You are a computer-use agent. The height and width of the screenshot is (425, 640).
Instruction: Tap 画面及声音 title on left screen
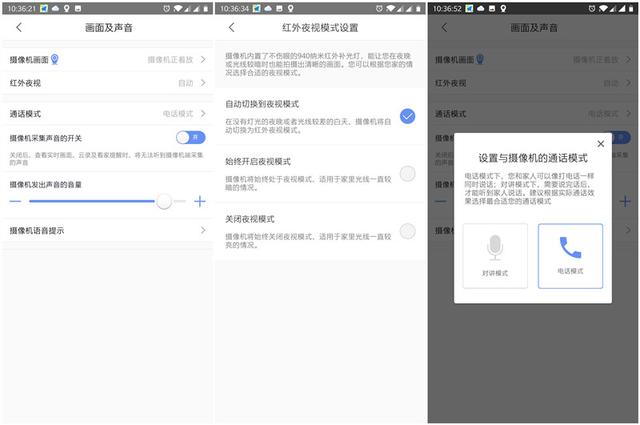pyautogui.click(x=109, y=27)
